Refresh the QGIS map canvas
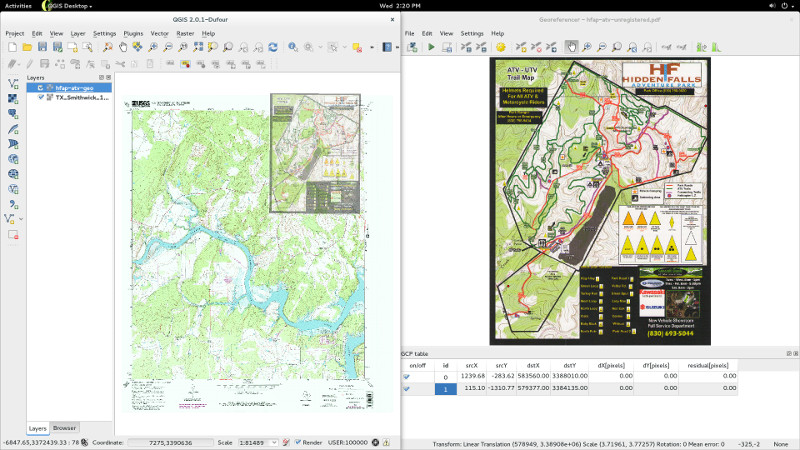 point(273,47)
